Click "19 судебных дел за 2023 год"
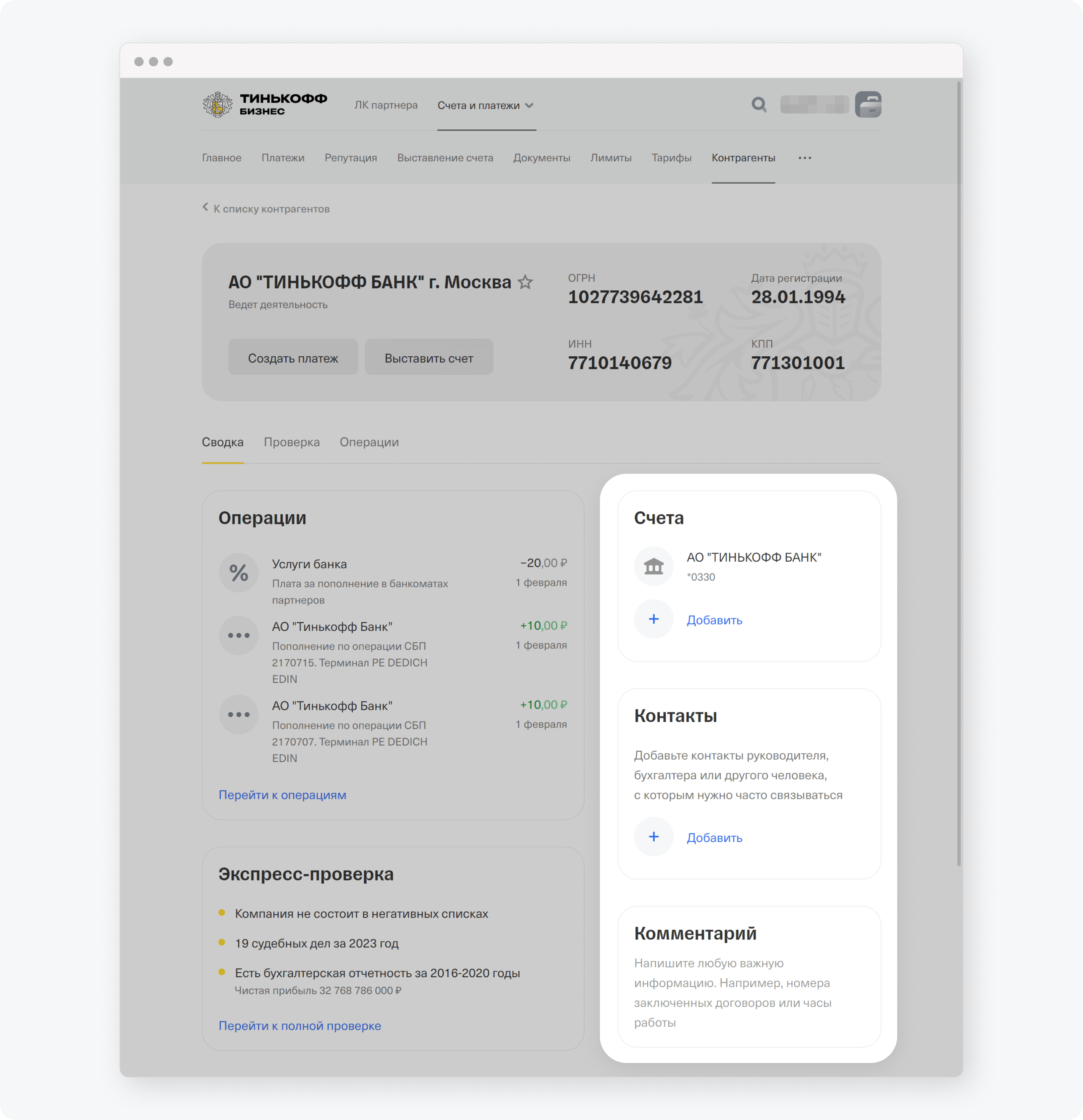Screen dimensions: 1083x1120 pyautogui.click(x=317, y=944)
